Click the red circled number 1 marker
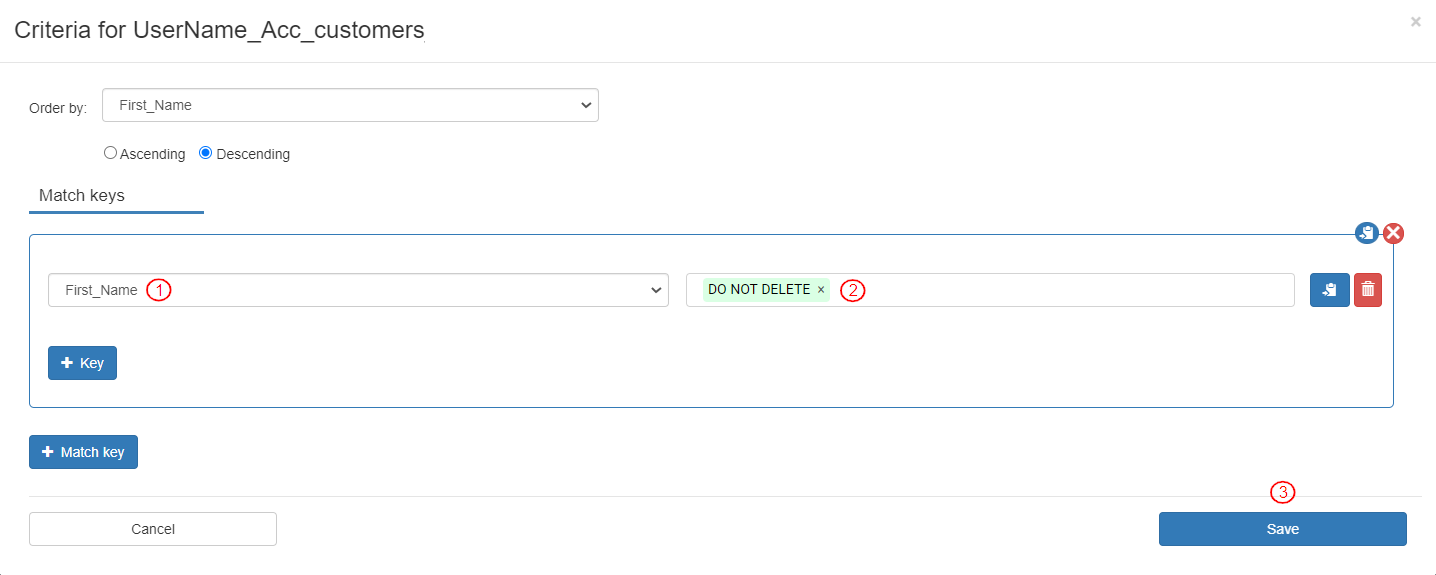The image size is (1436, 575). point(159,290)
